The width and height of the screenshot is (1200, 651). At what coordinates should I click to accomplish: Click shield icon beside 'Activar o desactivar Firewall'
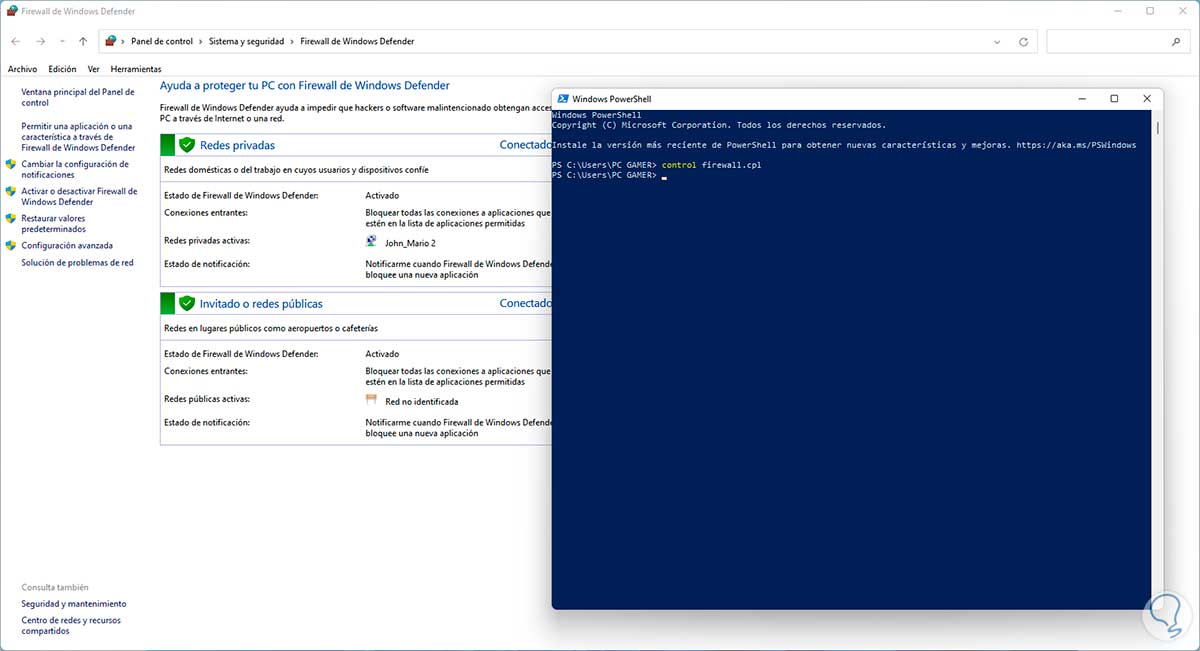pos(11,191)
